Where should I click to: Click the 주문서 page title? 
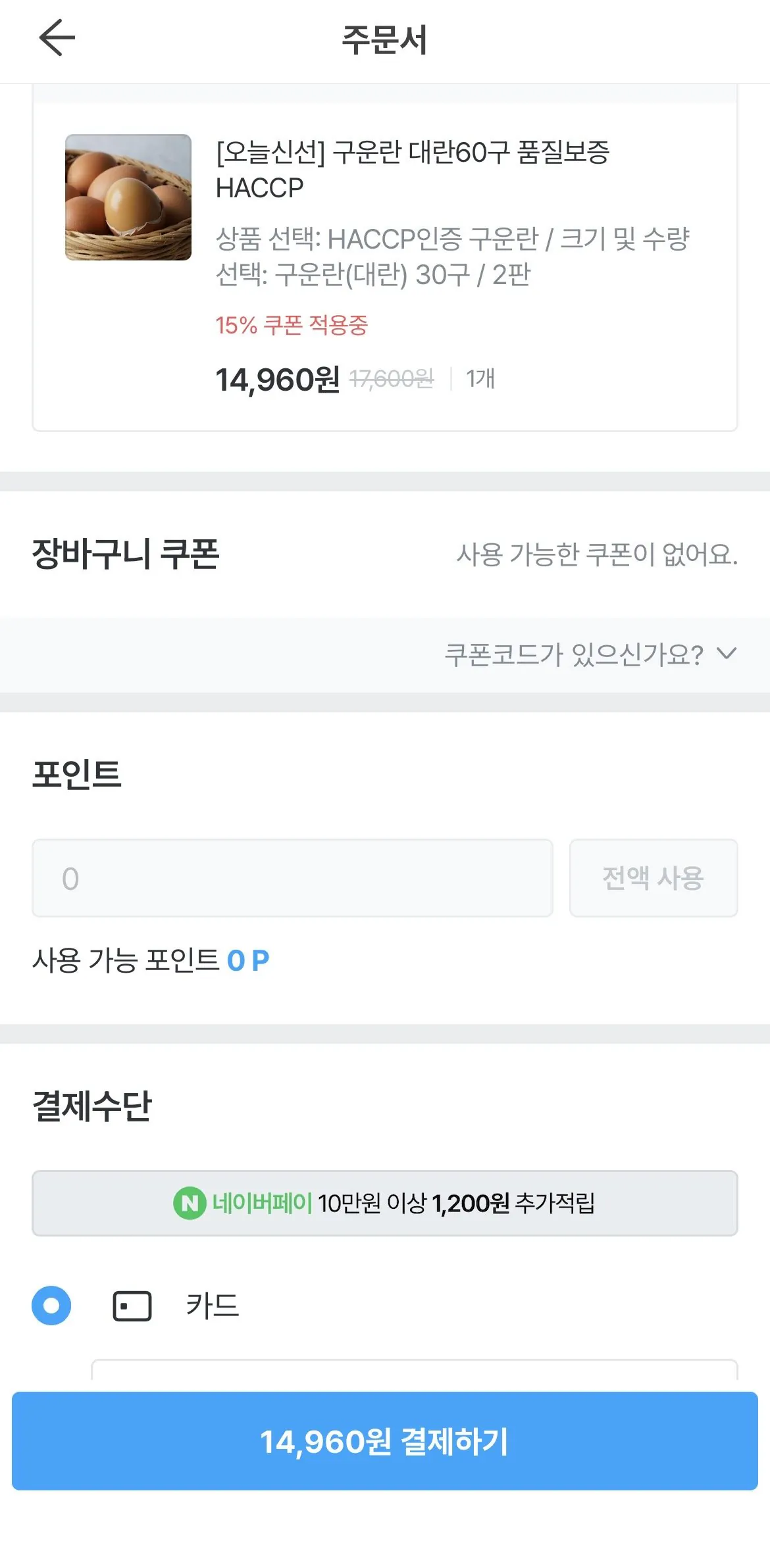click(384, 39)
